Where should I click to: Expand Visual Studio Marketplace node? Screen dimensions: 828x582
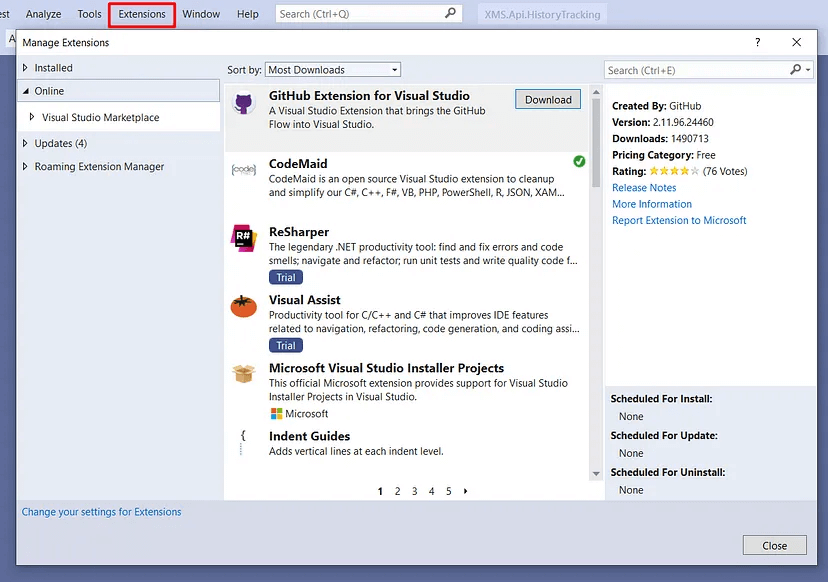pos(32,117)
